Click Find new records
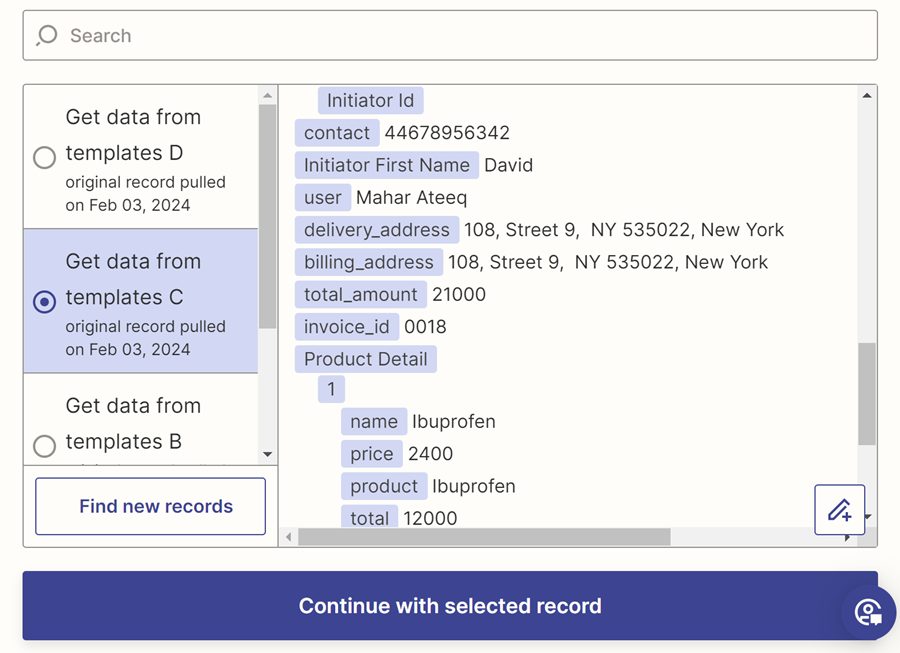Screen dimensions: 900x653 pos(150,506)
